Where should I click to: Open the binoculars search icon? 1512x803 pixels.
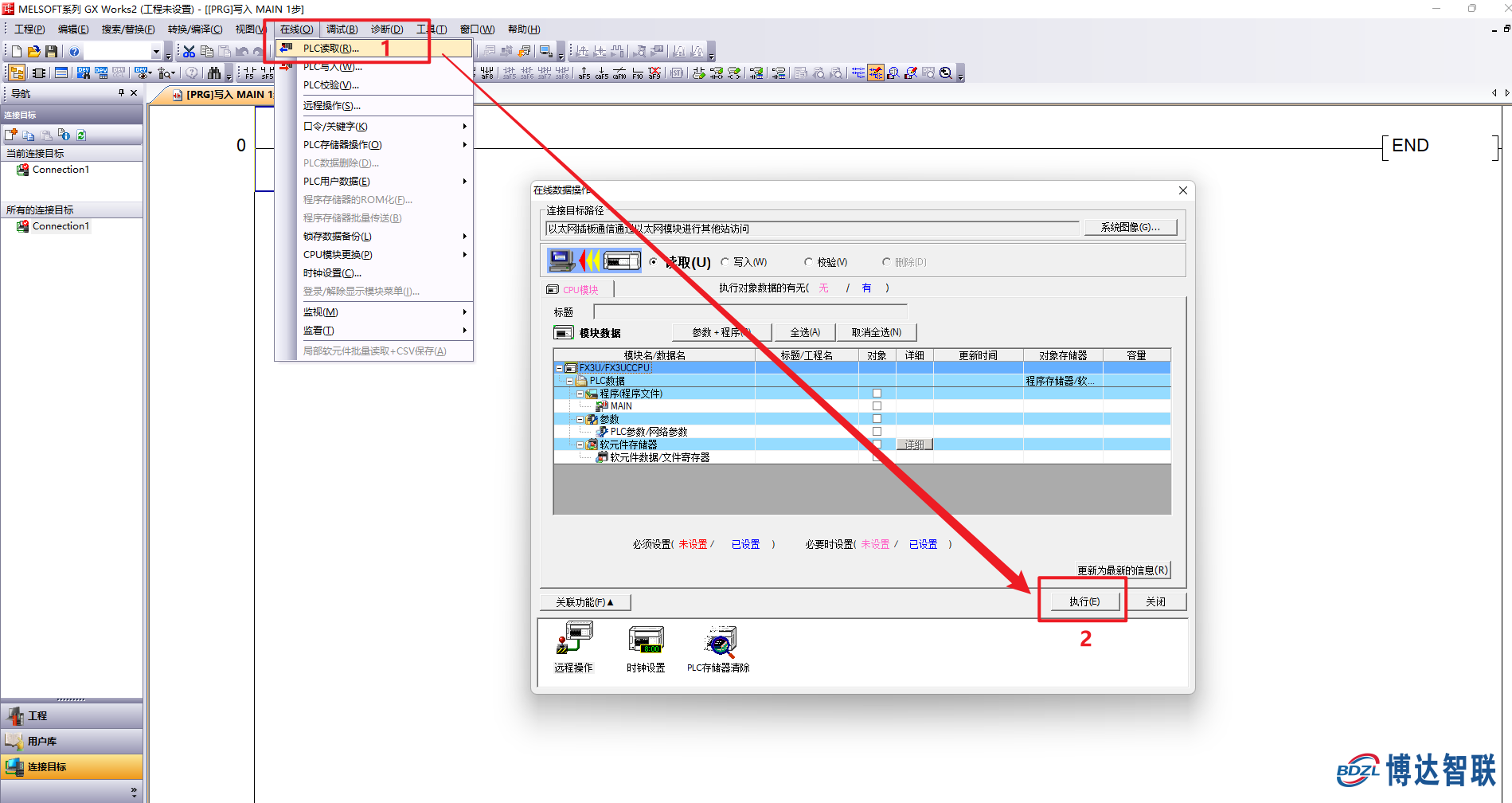213,73
